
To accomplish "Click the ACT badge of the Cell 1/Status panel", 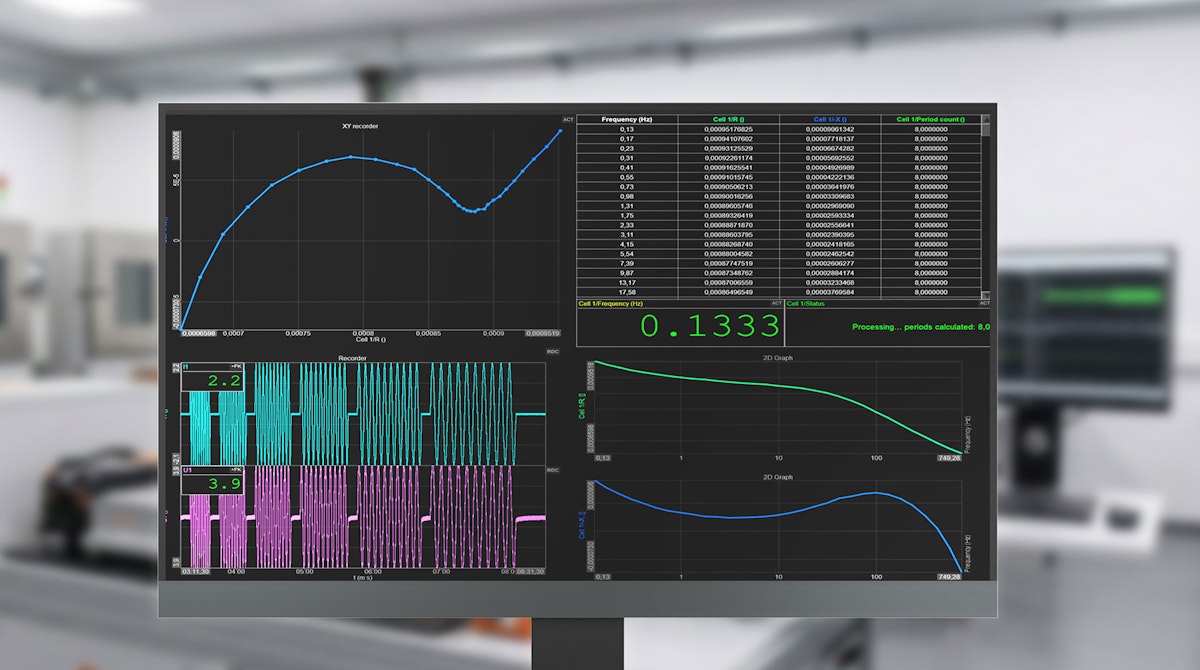I will click(984, 303).
